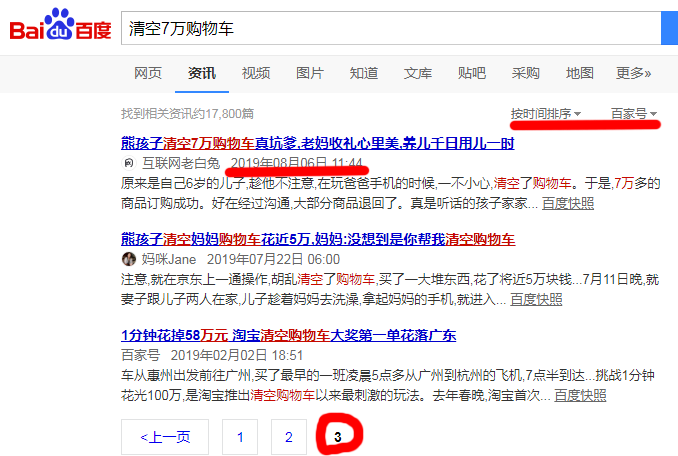This screenshot has height=456, width=678.
Task: Open the article 熊孩子清空妈妈购物车花近5万
Action: [x=318, y=239]
